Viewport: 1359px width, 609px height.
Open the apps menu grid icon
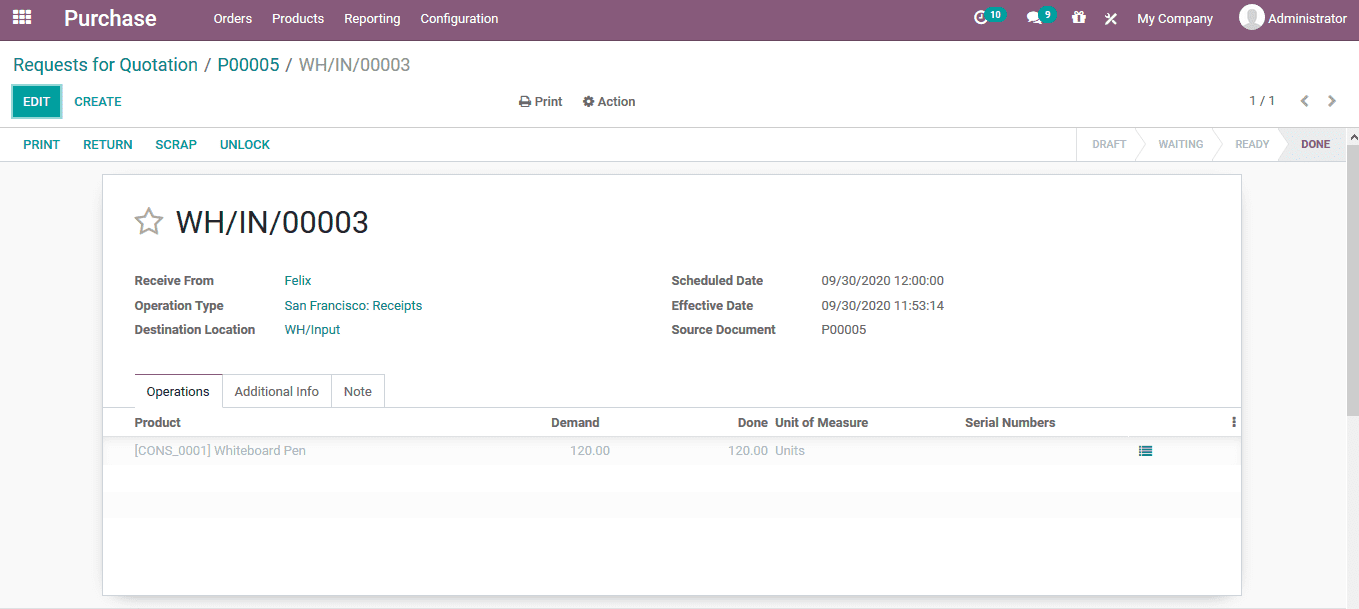21,17
